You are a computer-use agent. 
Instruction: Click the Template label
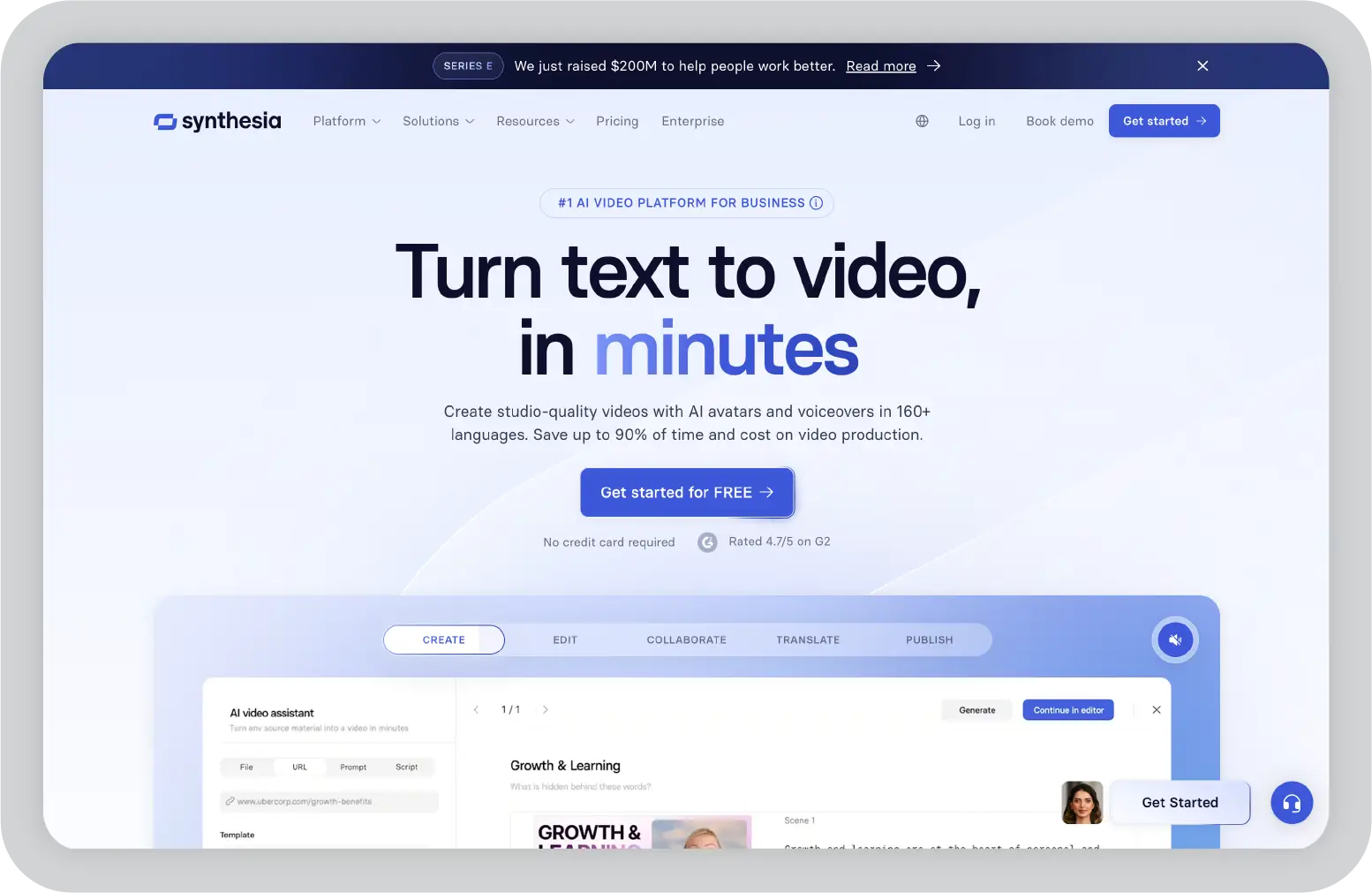tap(237, 835)
